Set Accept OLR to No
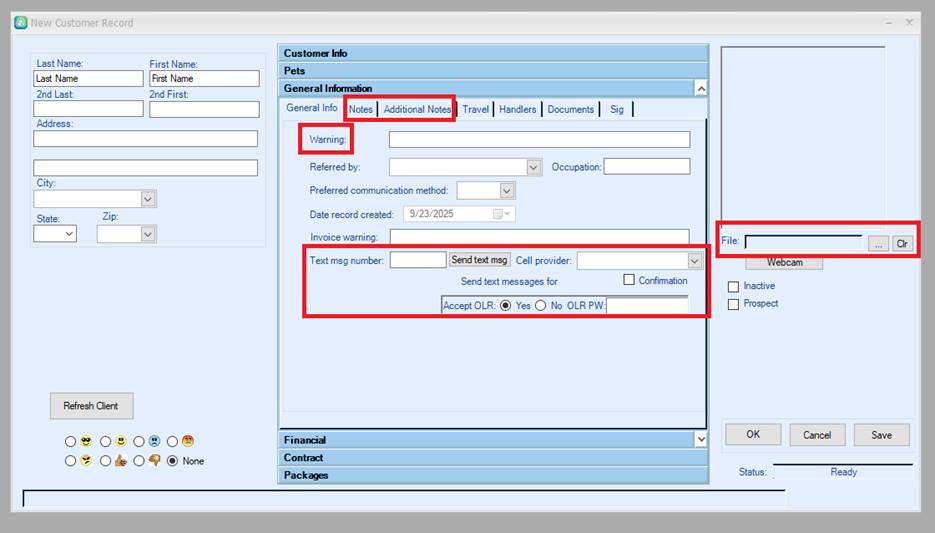Image resolution: width=935 pixels, height=533 pixels. [x=541, y=306]
